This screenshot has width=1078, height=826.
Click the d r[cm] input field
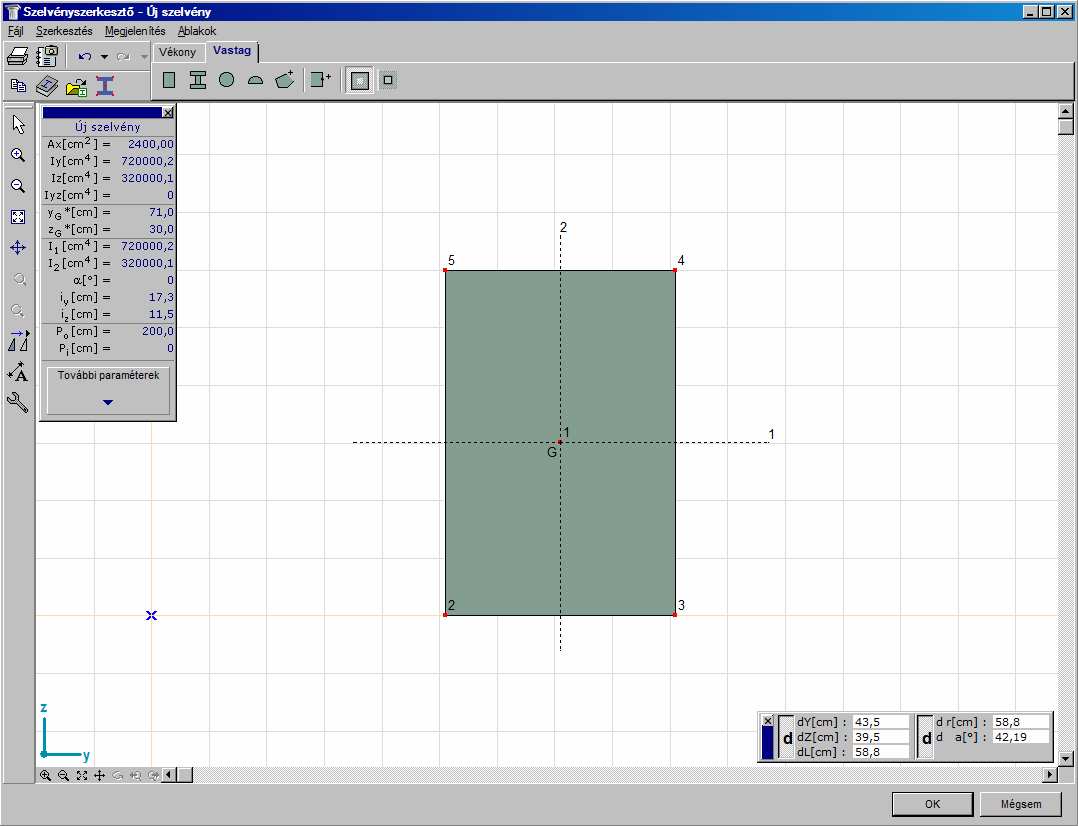(1021, 722)
